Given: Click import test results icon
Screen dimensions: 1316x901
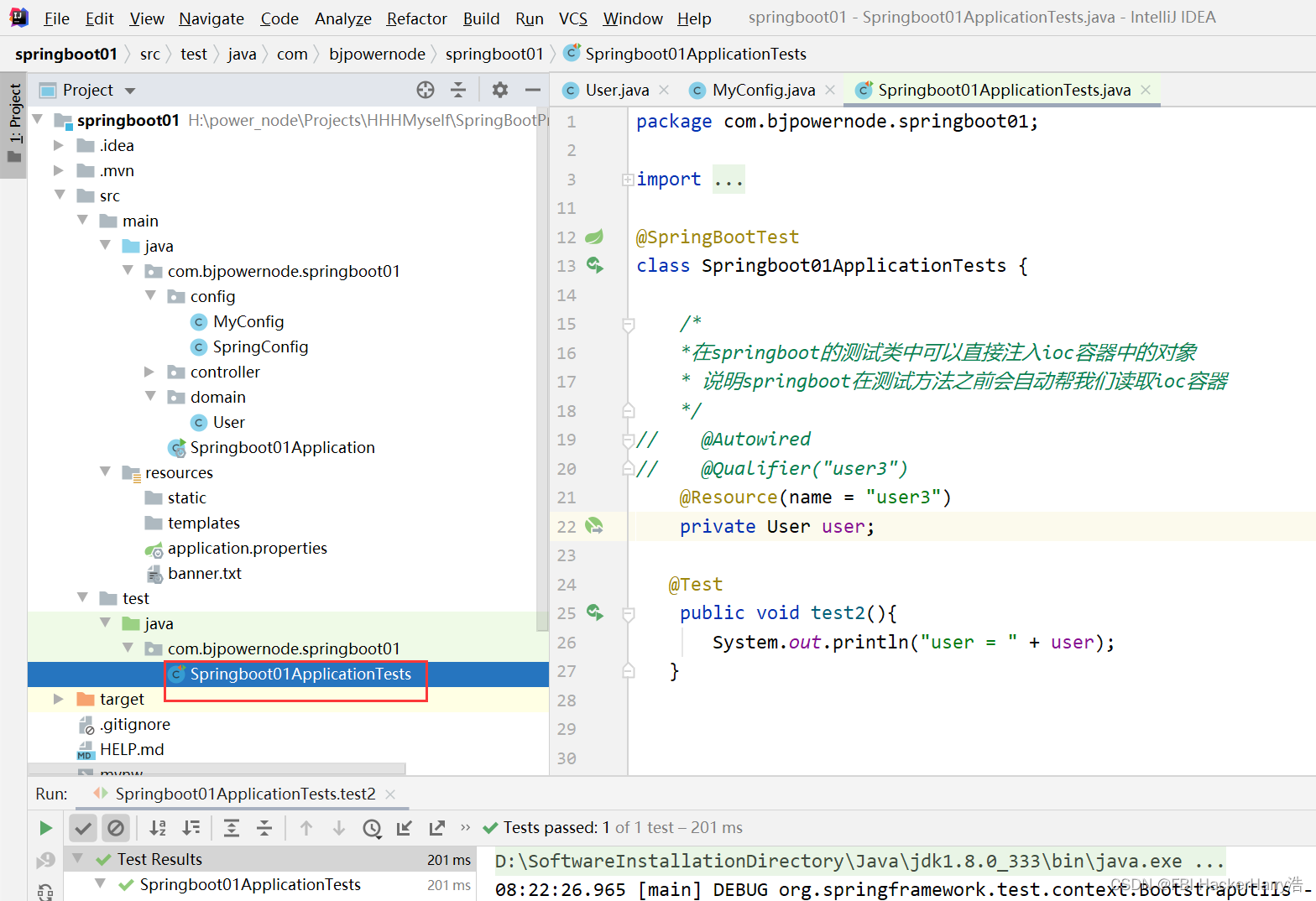Looking at the screenshot, I should [405, 828].
